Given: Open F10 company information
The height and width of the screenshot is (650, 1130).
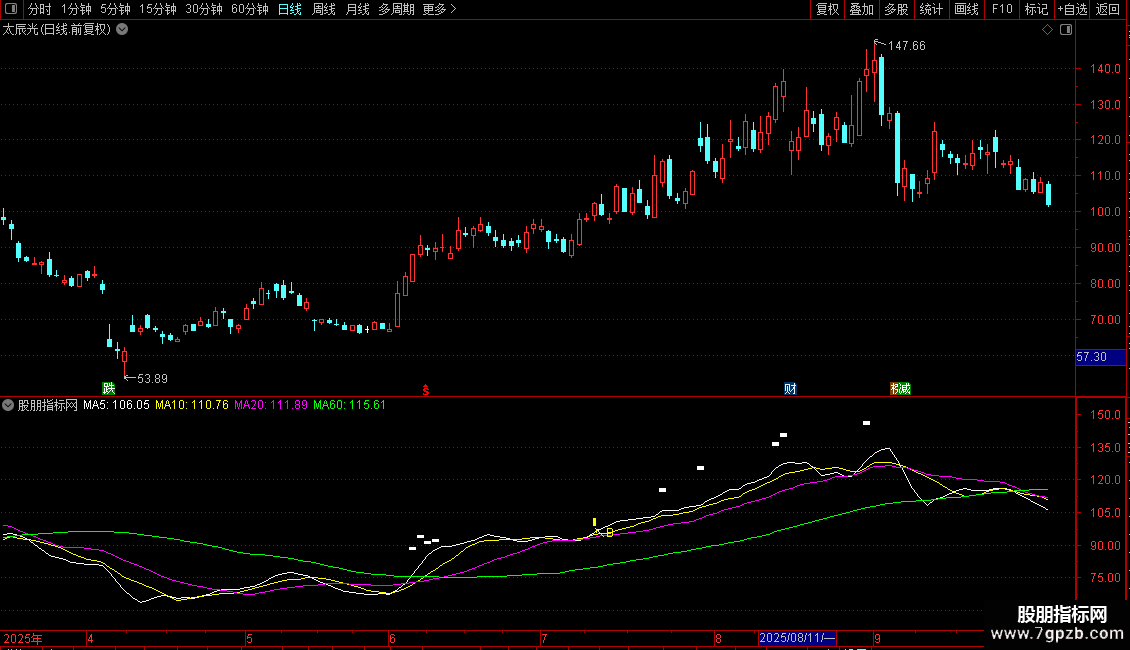Looking at the screenshot, I should tap(1002, 9).
